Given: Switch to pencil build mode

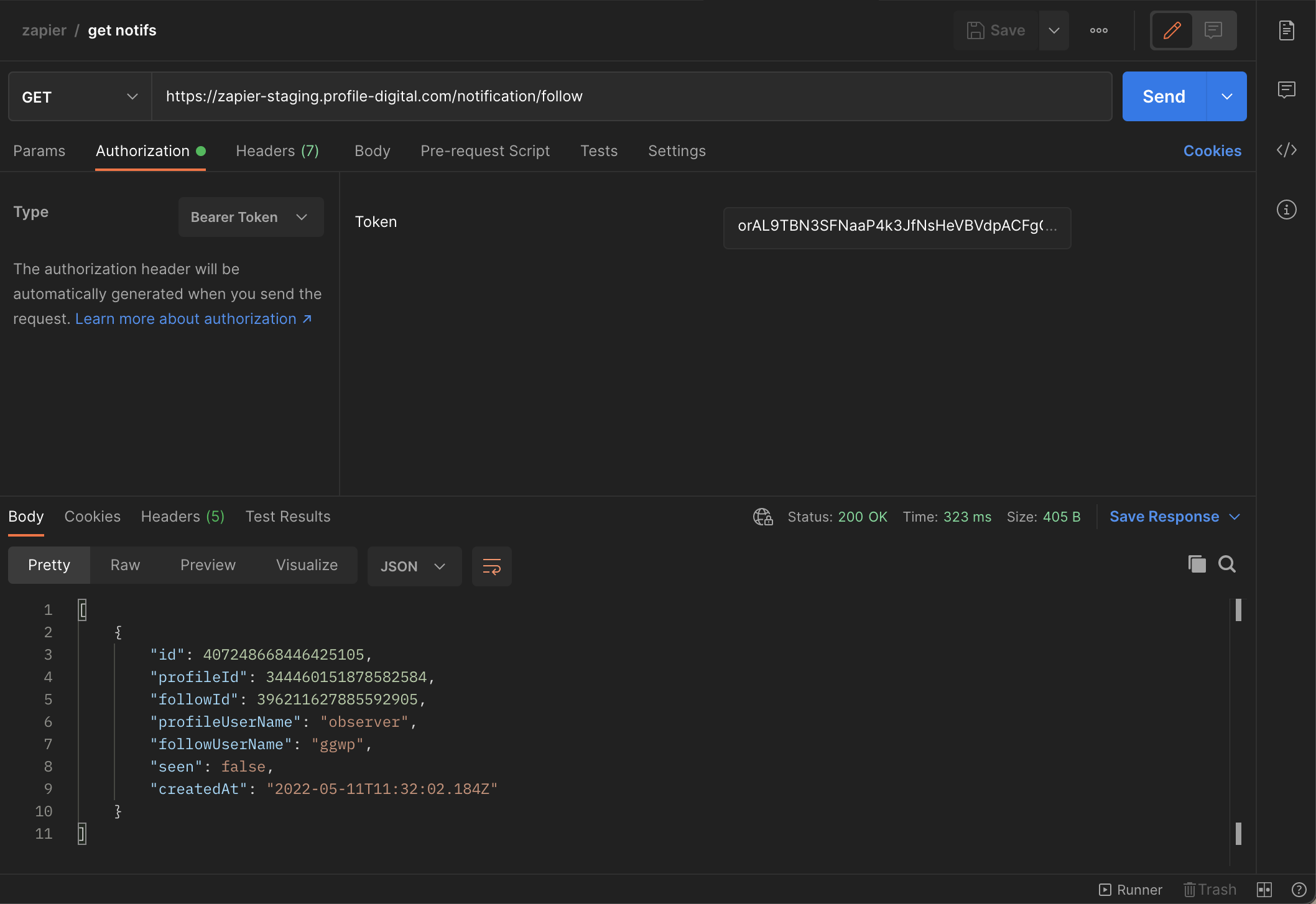Looking at the screenshot, I should 1172,30.
